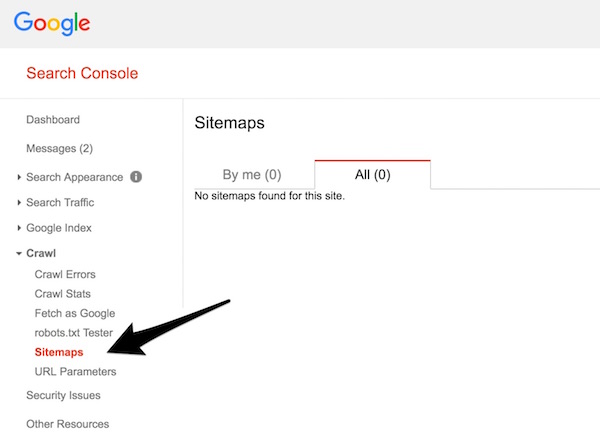Open Other Resources

(x=68, y=424)
